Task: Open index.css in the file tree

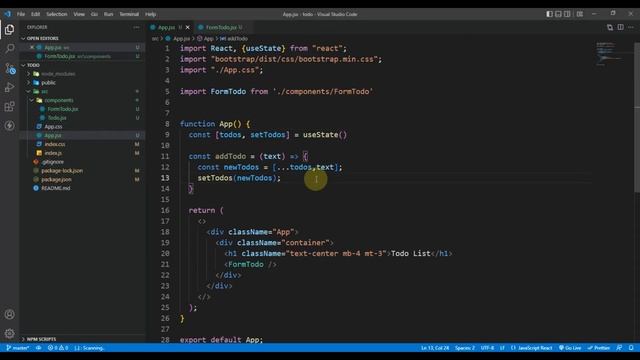Action: 55,144
